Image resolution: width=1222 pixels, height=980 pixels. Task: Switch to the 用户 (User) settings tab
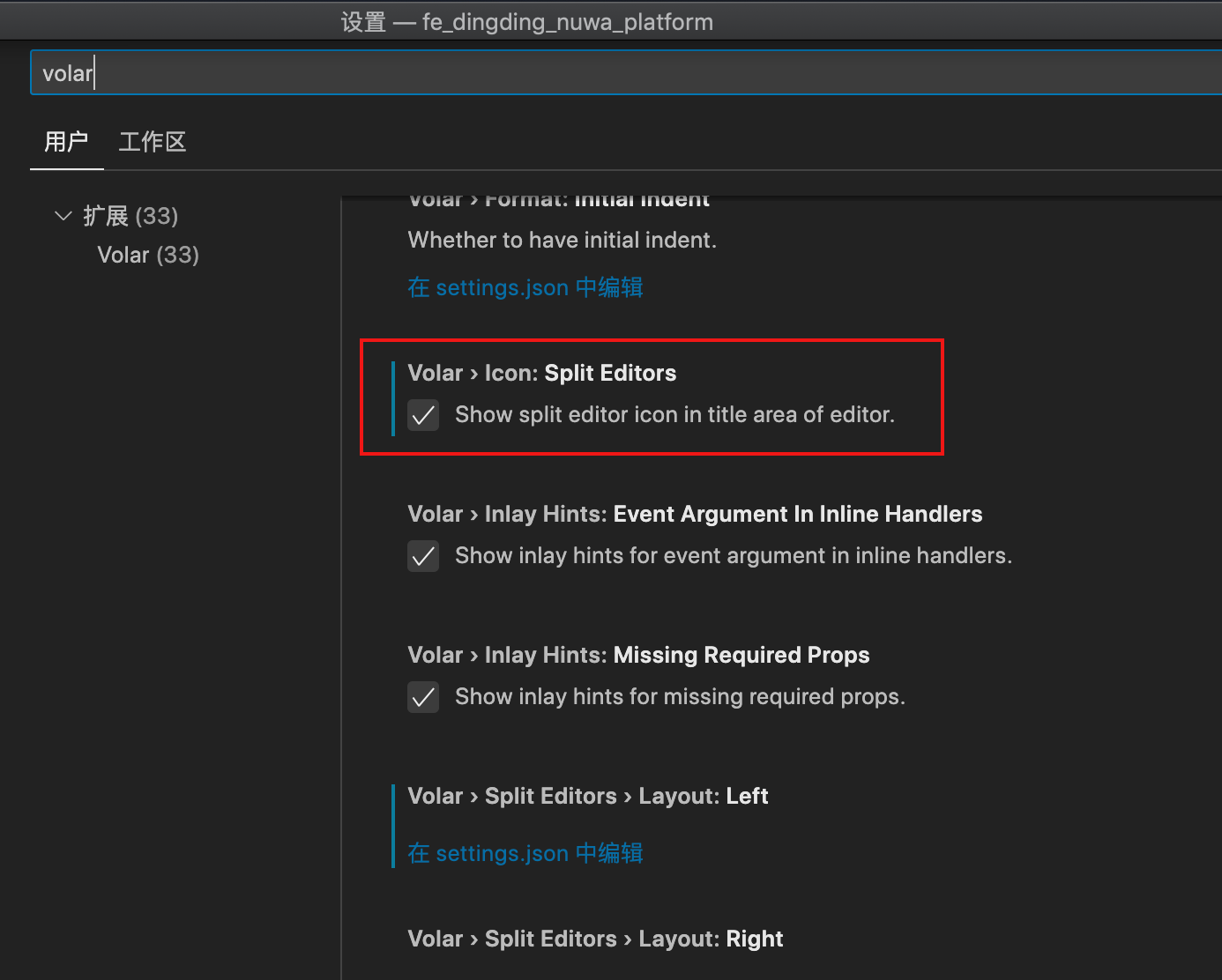coord(66,142)
